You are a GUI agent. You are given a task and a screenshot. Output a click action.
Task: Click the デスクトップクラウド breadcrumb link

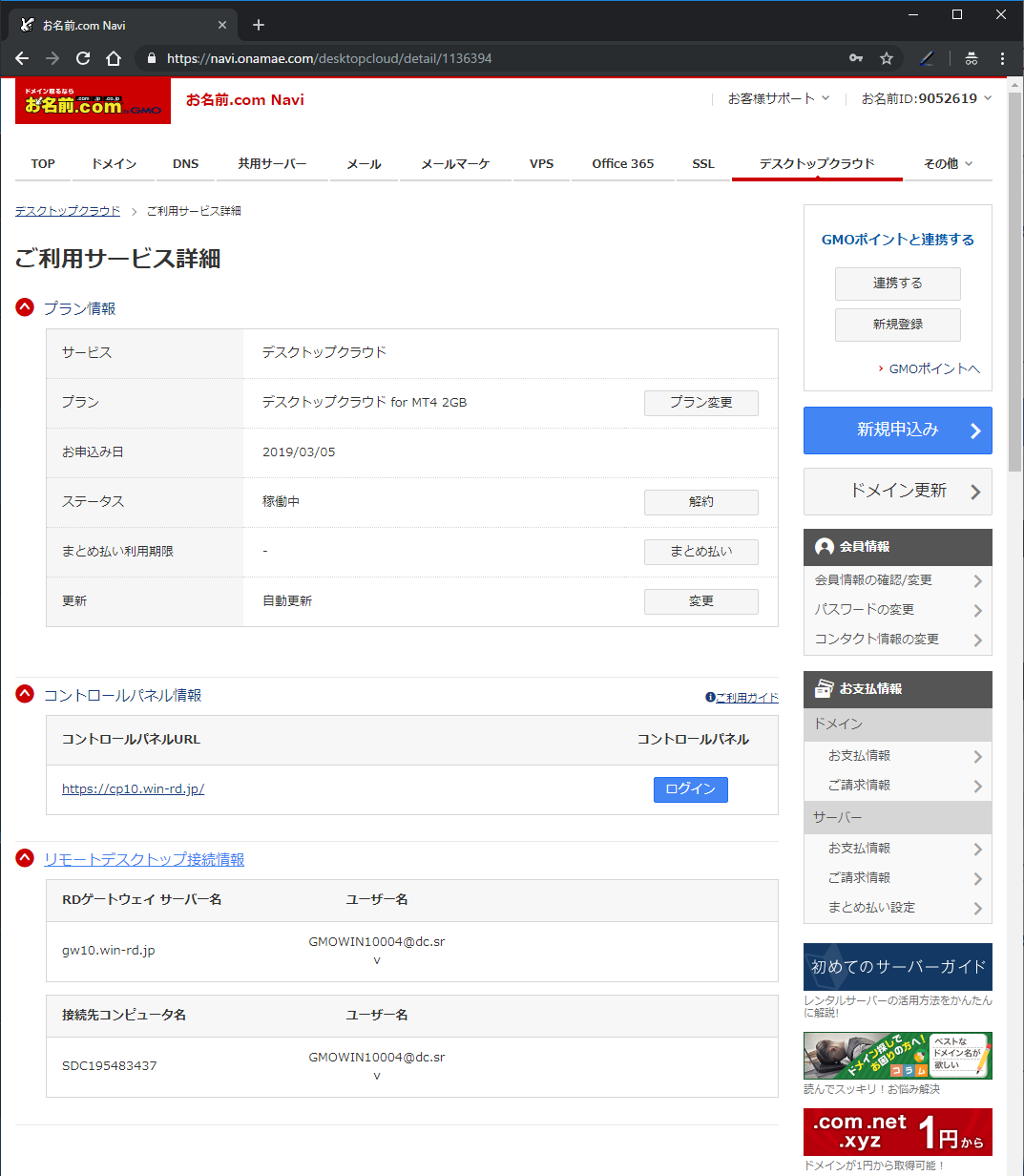click(68, 211)
